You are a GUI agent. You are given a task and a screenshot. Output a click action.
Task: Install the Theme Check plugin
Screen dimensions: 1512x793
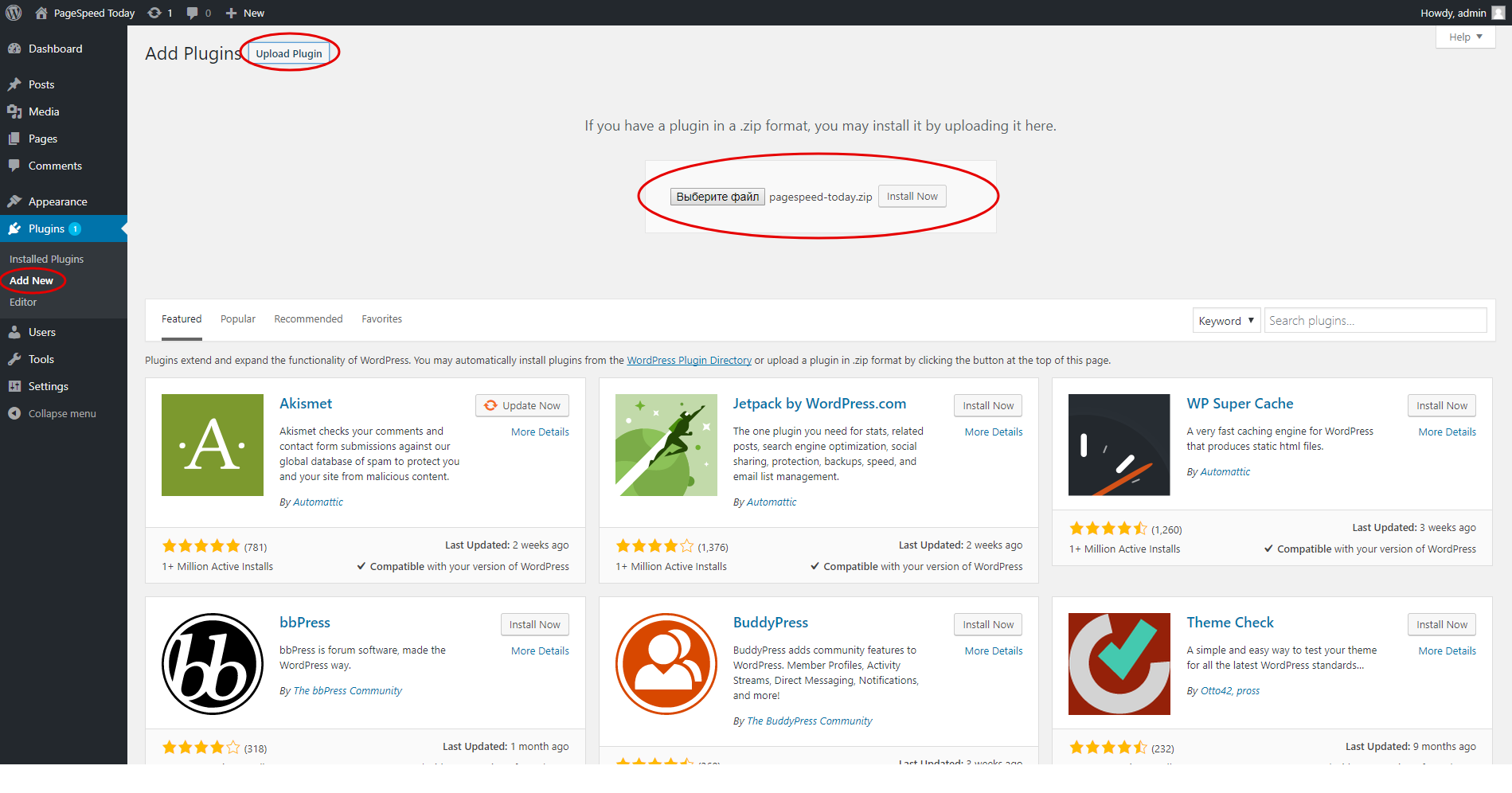click(1442, 624)
